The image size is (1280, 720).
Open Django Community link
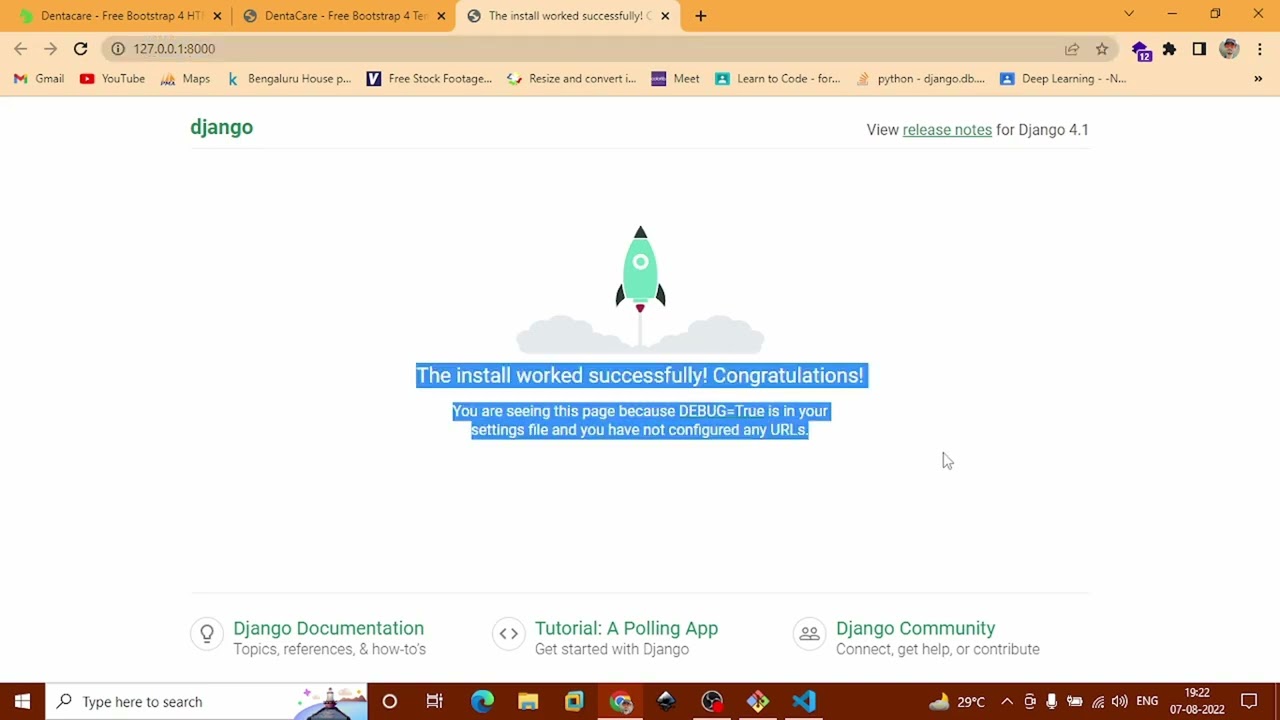coord(915,628)
